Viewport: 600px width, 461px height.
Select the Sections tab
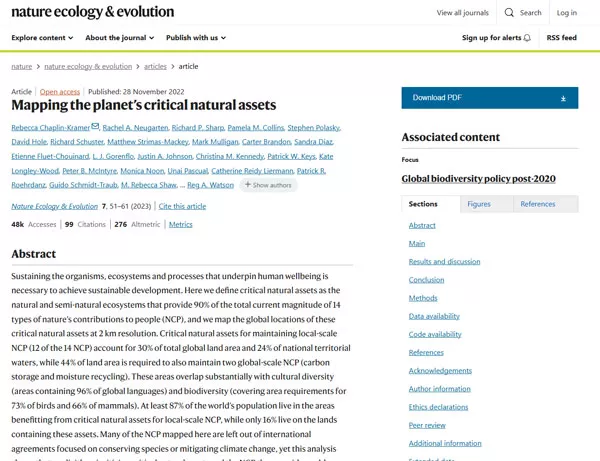pos(423,203)
